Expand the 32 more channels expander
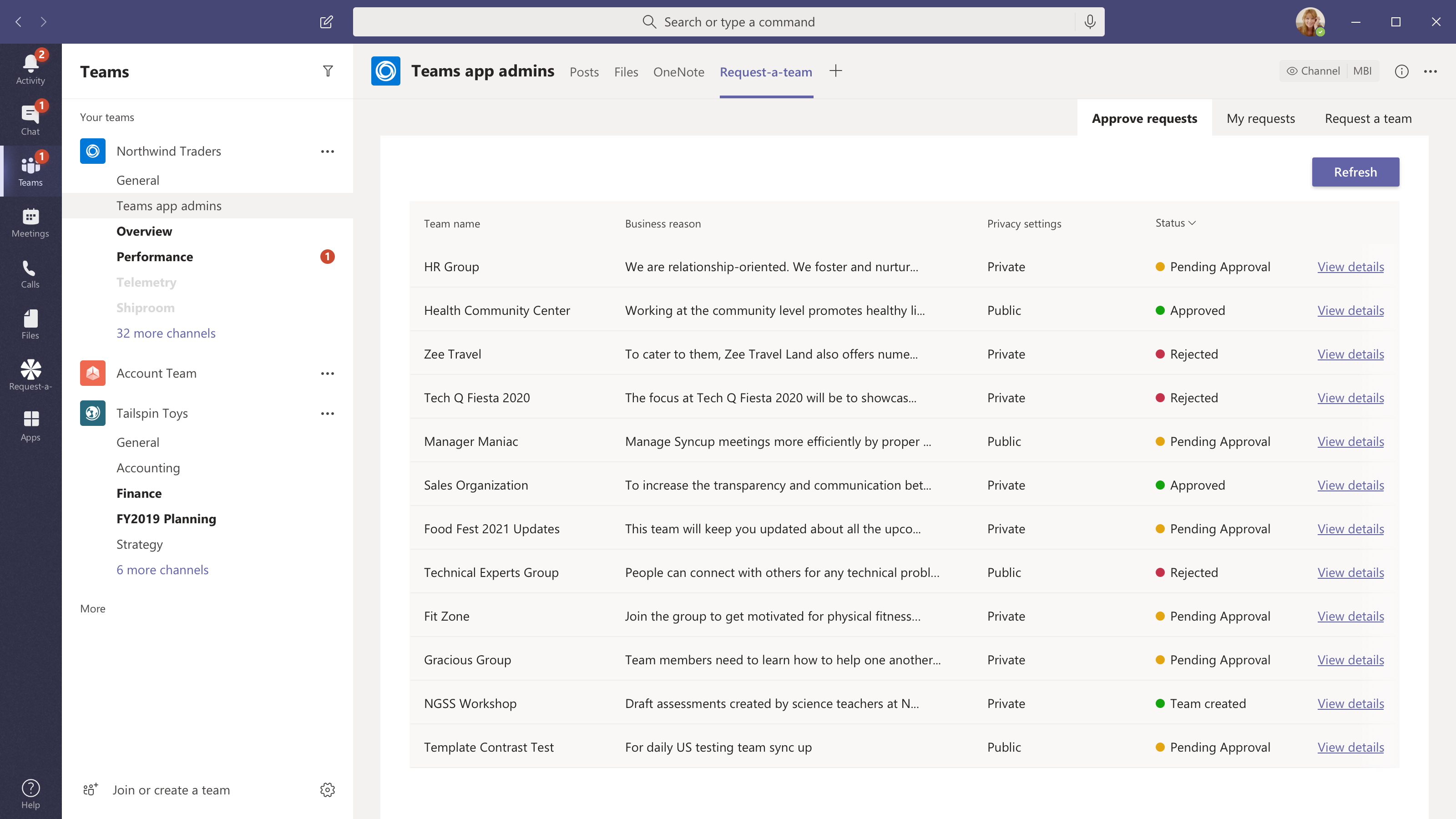The width and height of the screenshot is (1456, 819). (x=166, y=332)
